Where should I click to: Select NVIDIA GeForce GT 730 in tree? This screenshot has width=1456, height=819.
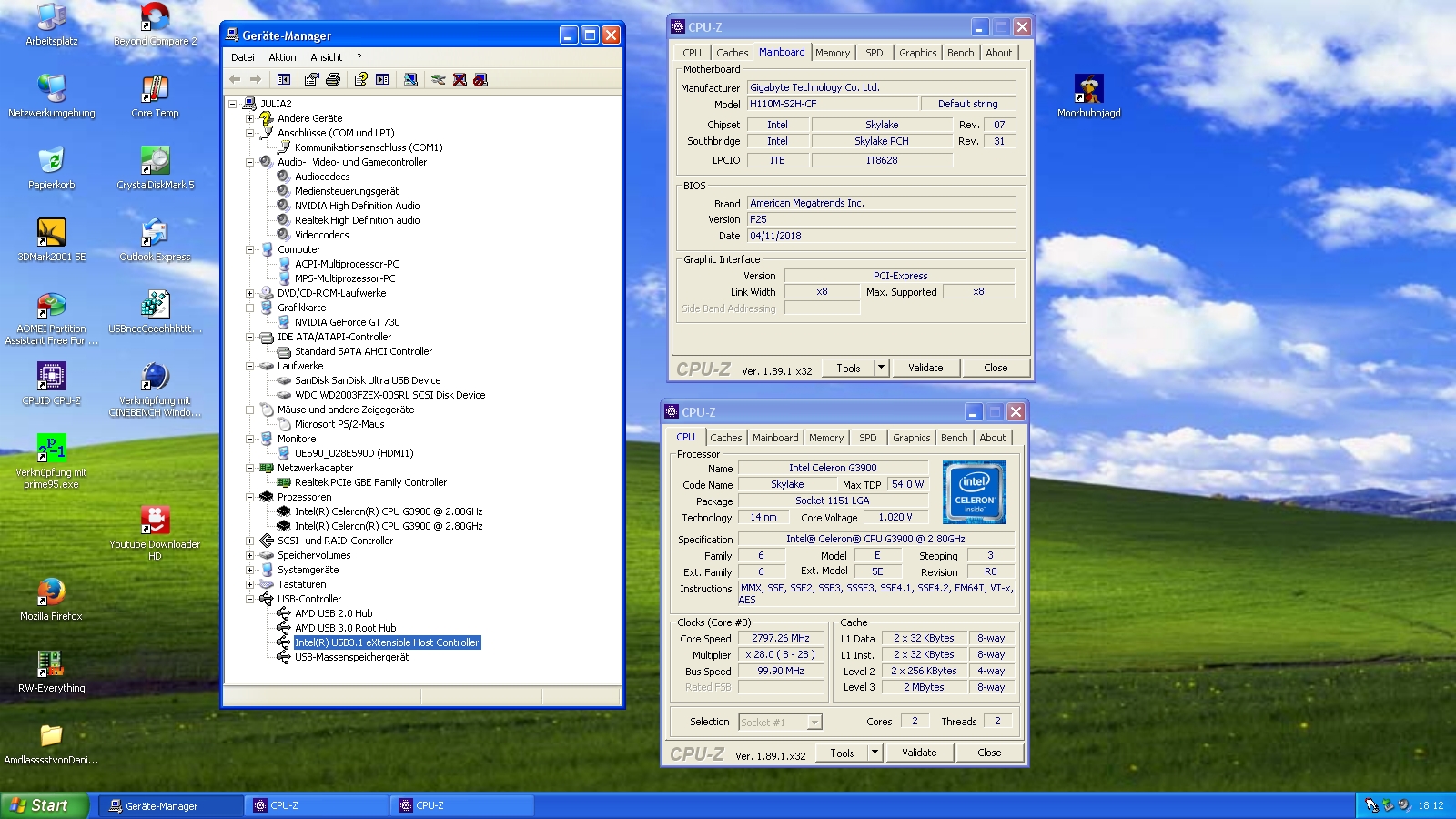click(348, 322)
